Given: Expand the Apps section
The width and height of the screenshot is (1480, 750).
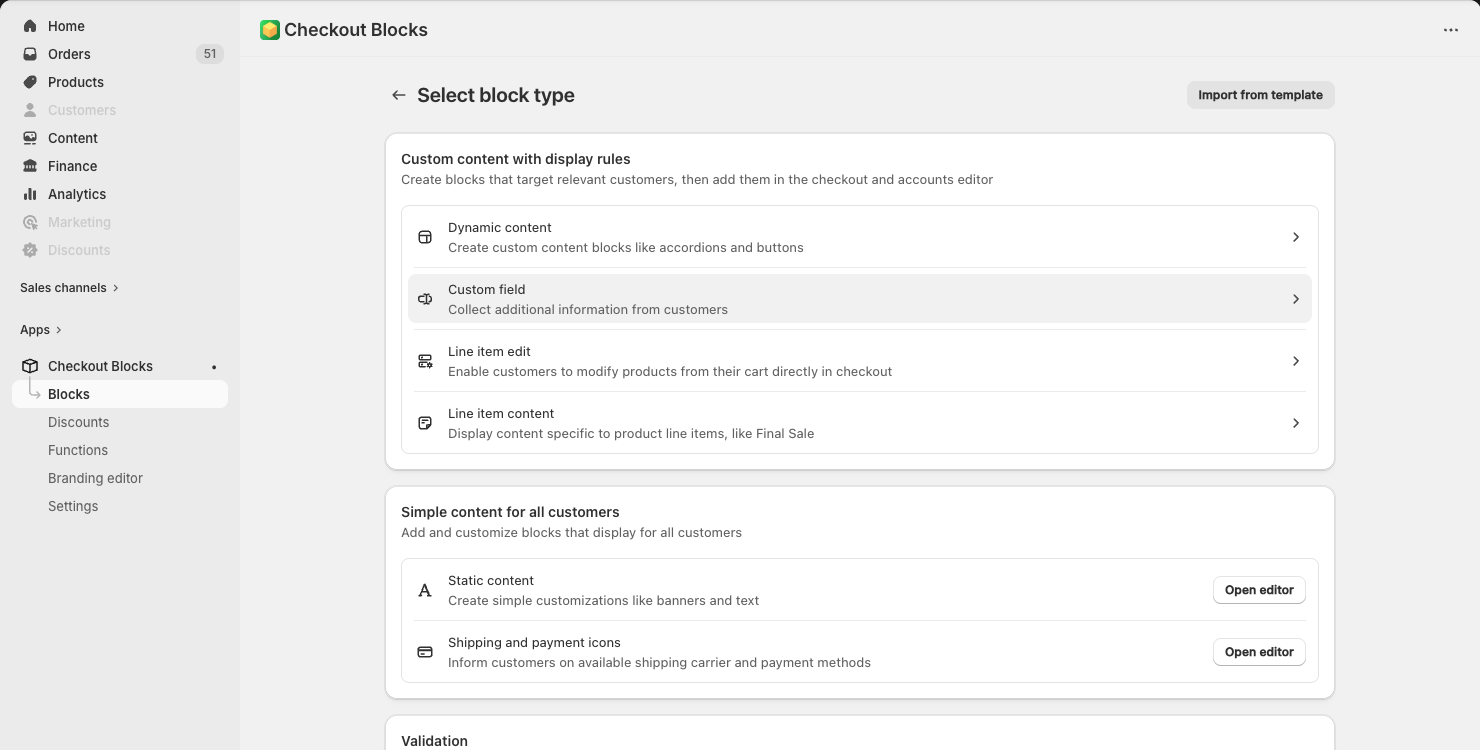Looking at the screenshot, I should tap(41, 330).
